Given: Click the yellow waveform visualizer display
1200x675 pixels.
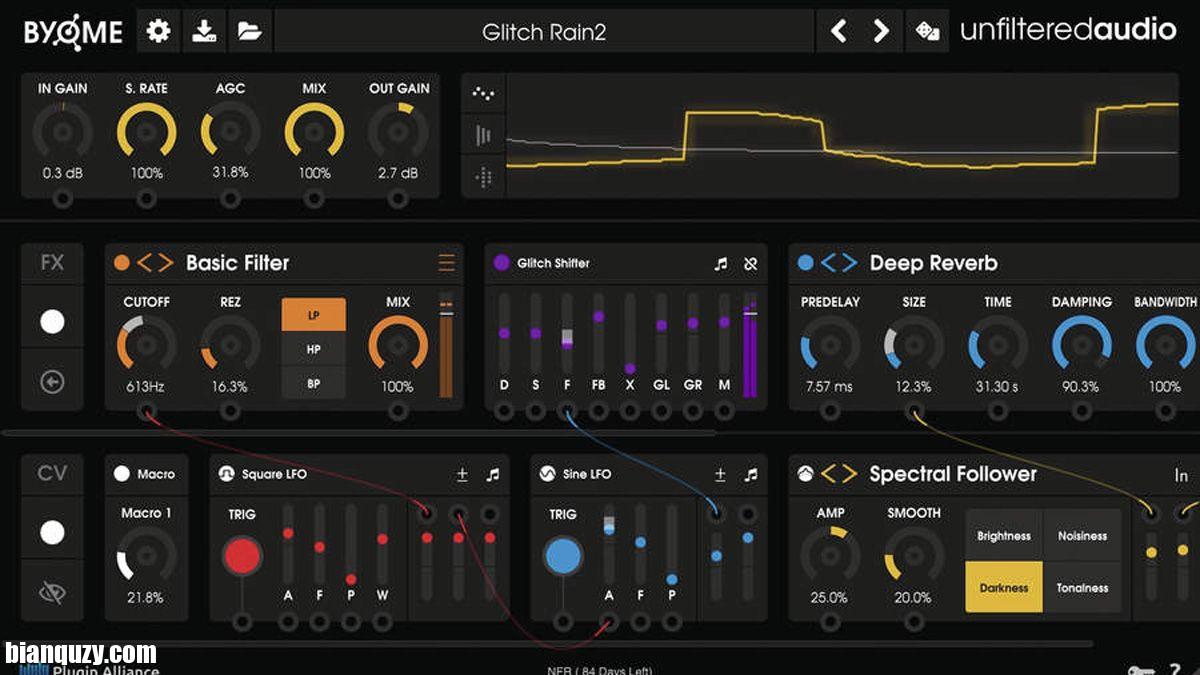Looking at the screenshot, I should pyautogui.click(x=842, y=135).
